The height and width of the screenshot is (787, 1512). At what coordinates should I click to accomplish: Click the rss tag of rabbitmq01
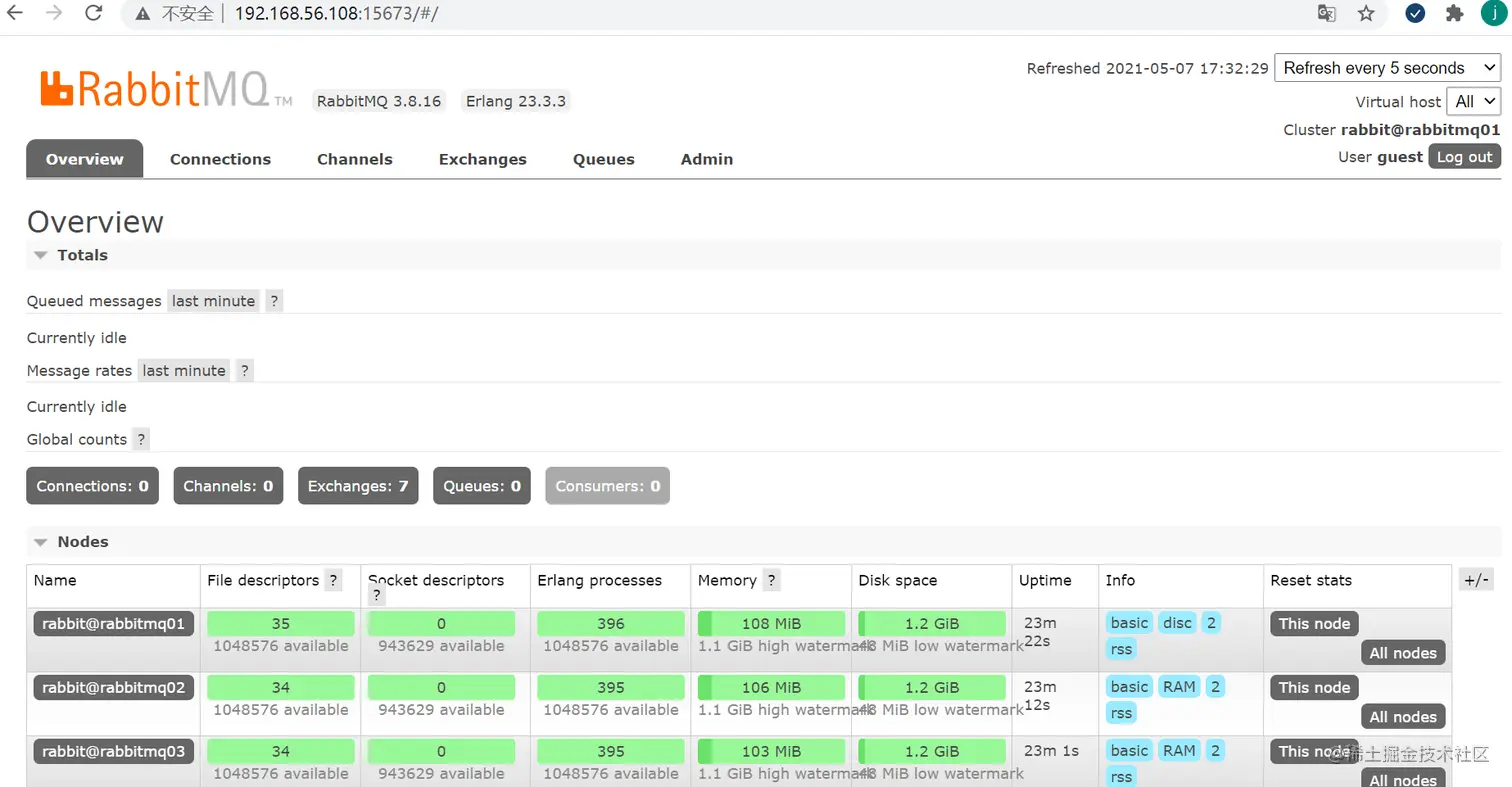(x=1121, y=649)
